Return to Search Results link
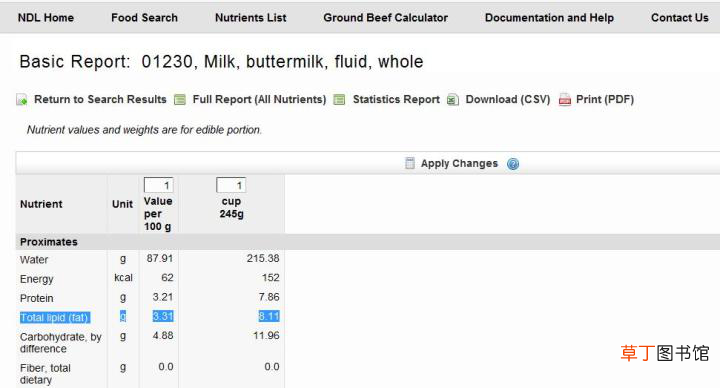The image size is (720, 388). [100, 99]
